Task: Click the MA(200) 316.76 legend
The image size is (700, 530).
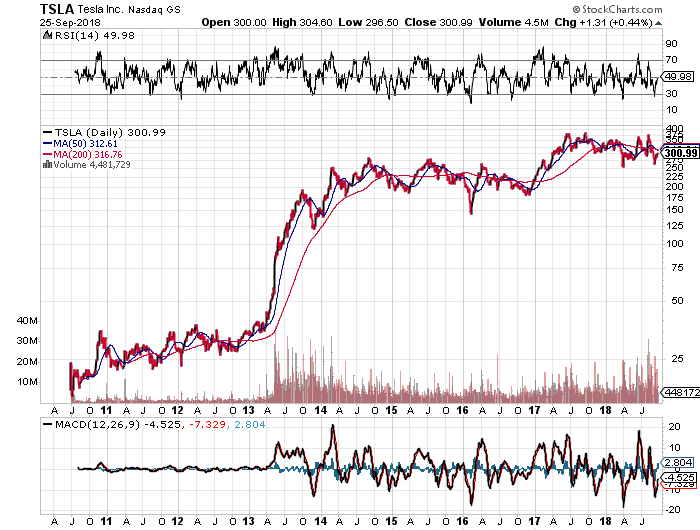Action: (83, 154)
